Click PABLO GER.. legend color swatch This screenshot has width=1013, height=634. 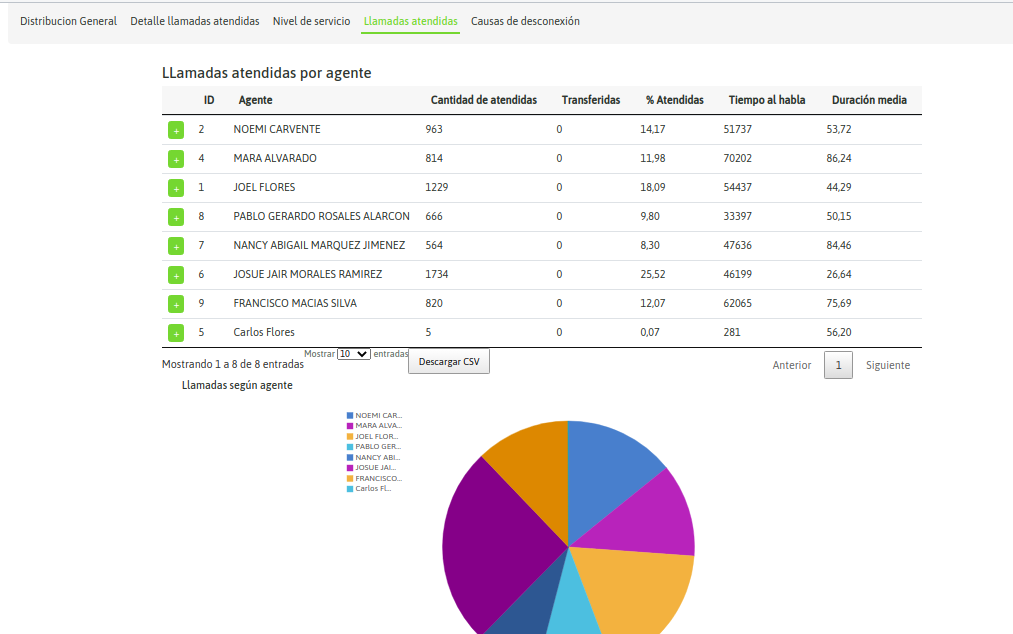tap(350, 447)
